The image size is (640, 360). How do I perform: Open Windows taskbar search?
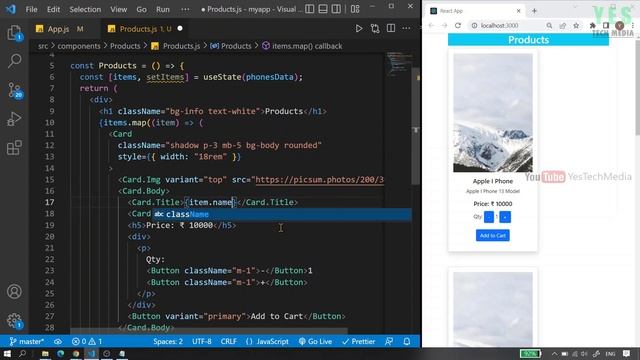tap(22, 353)
